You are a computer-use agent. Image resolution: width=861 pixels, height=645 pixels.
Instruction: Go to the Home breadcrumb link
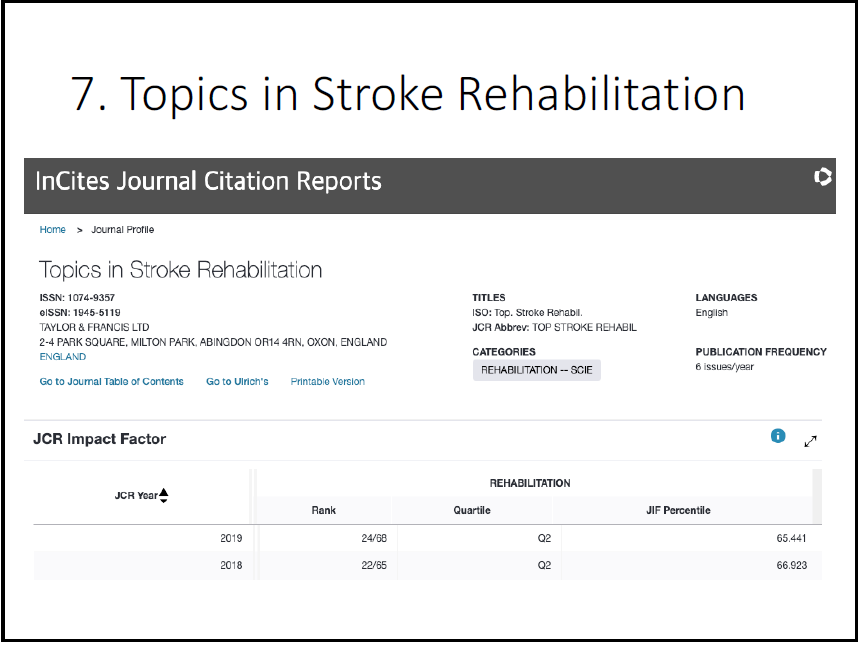point(53,230)
